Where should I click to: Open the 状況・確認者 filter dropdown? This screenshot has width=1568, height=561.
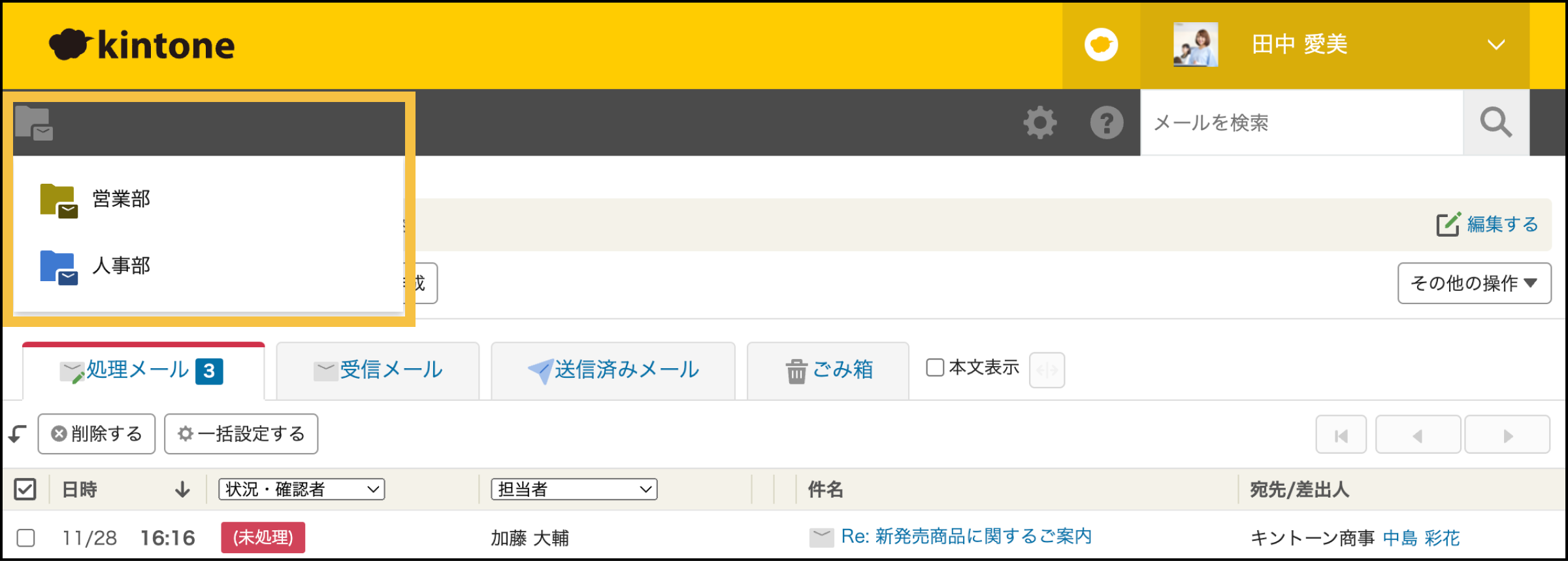click(301, 489)
